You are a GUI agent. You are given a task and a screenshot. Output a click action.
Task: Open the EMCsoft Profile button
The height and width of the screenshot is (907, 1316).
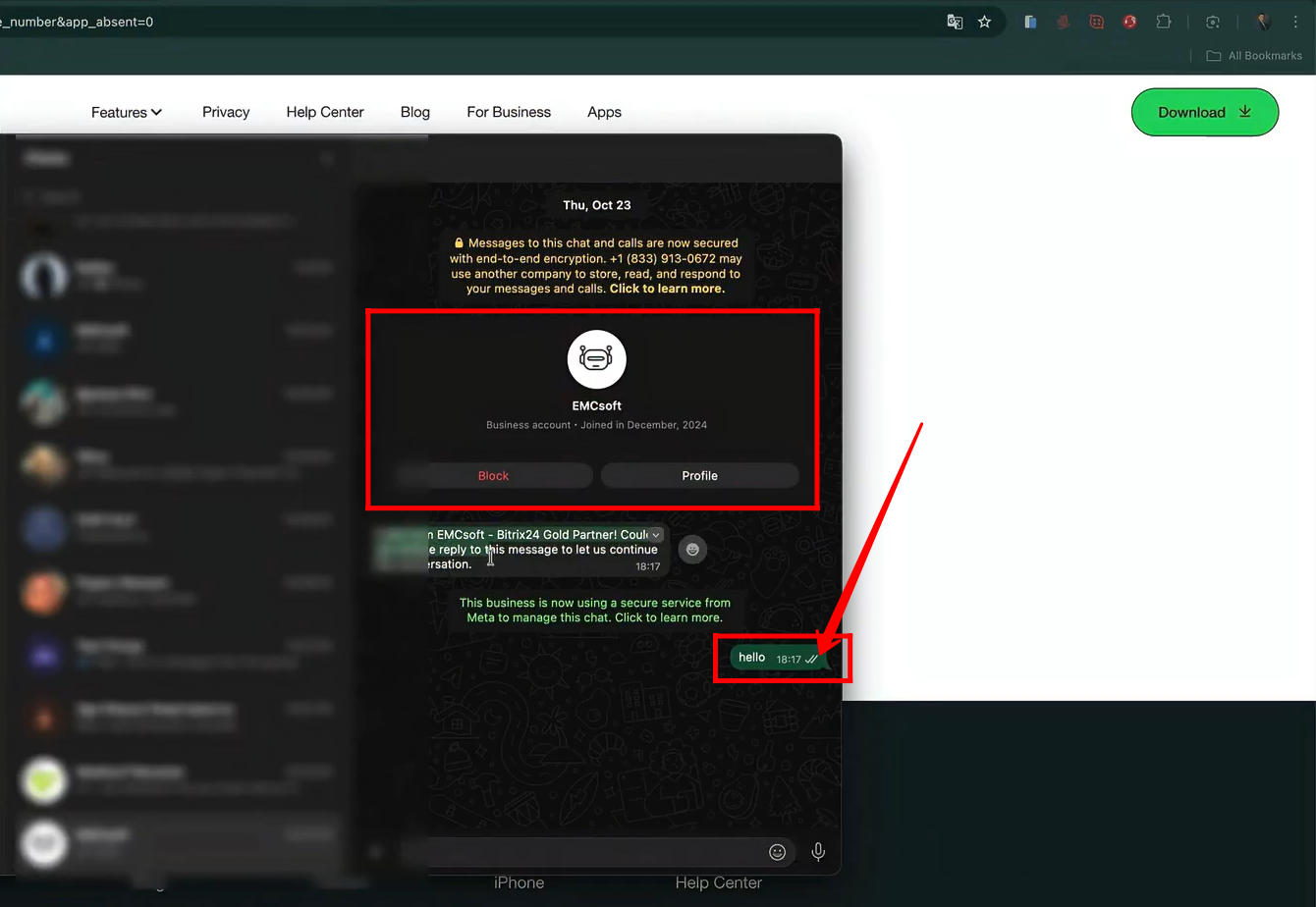[x=699, y=475]
